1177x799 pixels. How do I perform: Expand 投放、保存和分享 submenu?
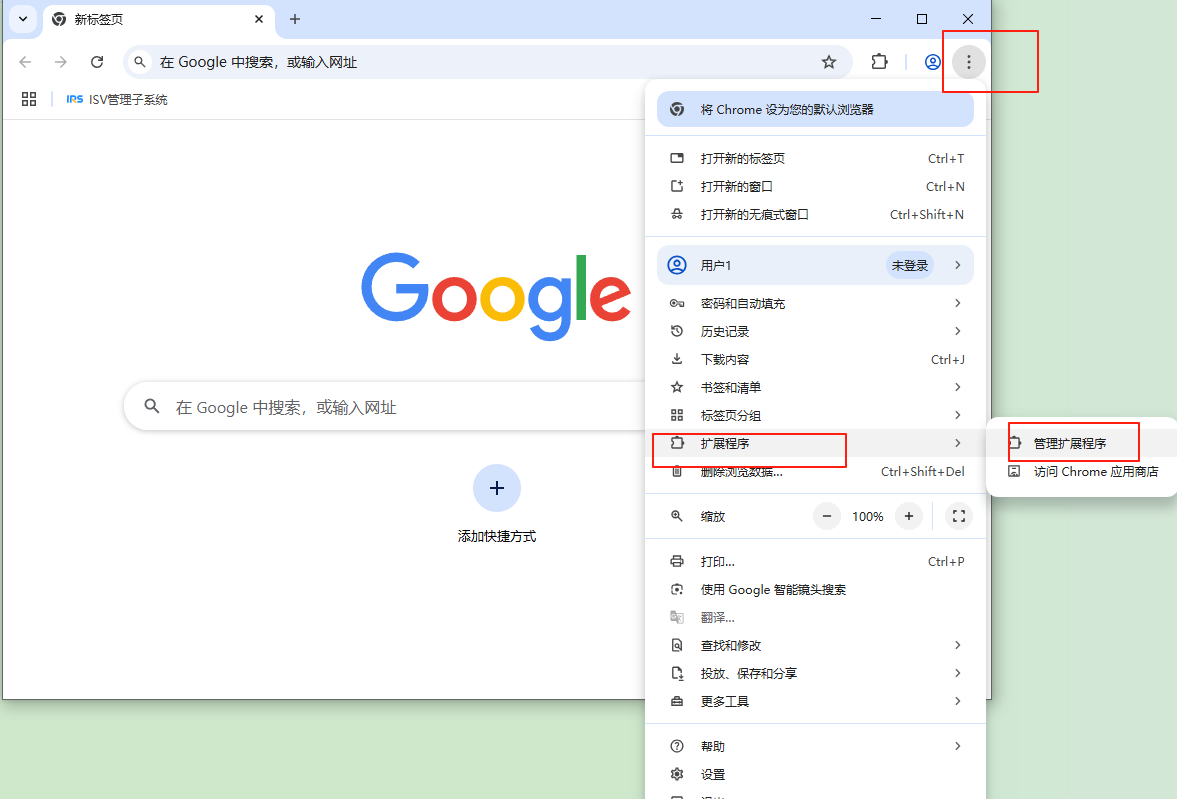click(x=815, y=674)
